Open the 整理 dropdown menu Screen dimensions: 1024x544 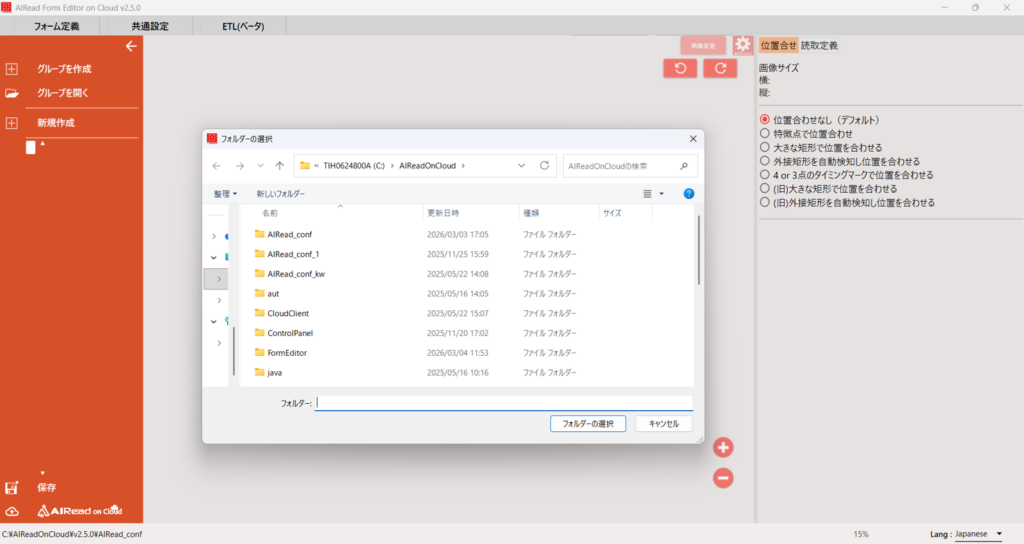coord(225,194)
